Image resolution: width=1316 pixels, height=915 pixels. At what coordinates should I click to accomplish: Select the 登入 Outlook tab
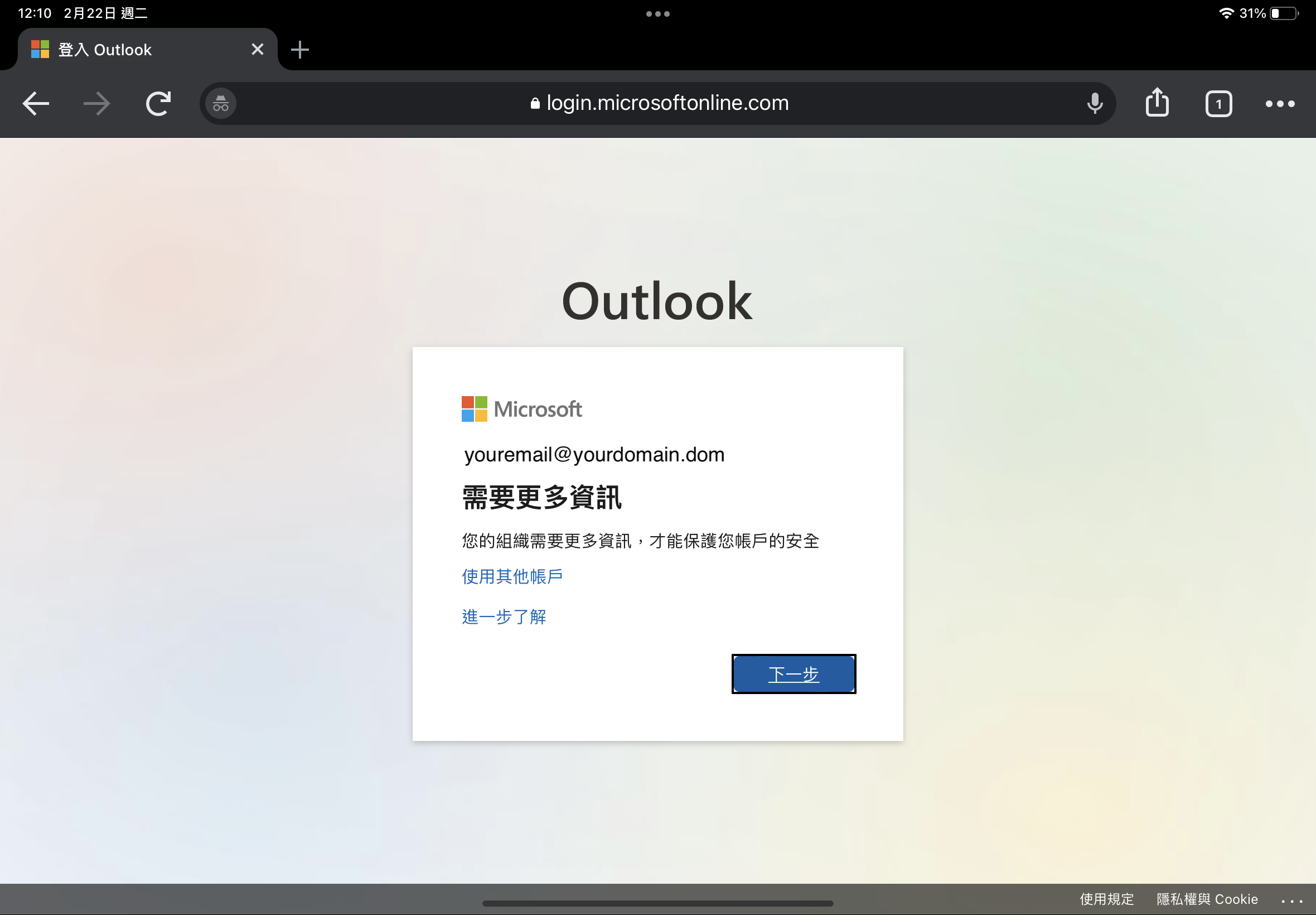coord(126,49)
